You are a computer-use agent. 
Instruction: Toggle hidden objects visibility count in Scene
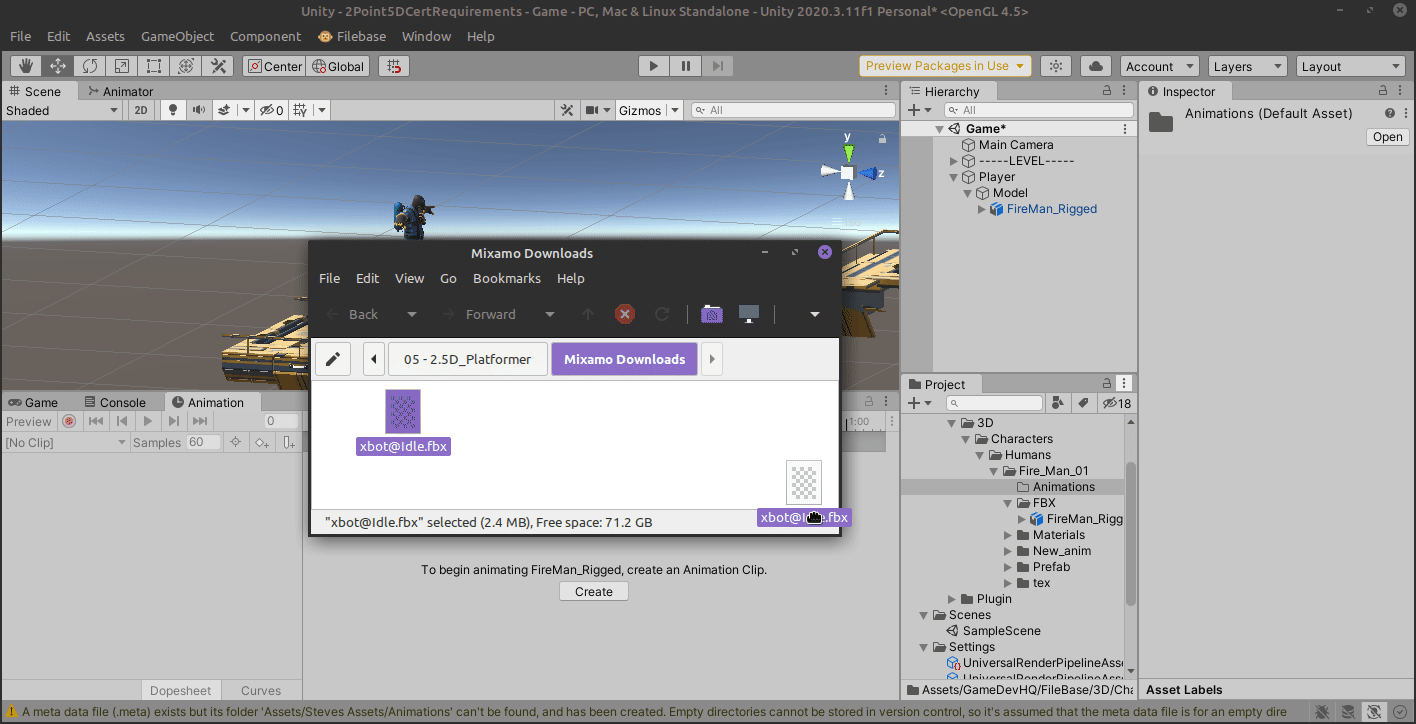click(x=271, y=110)
